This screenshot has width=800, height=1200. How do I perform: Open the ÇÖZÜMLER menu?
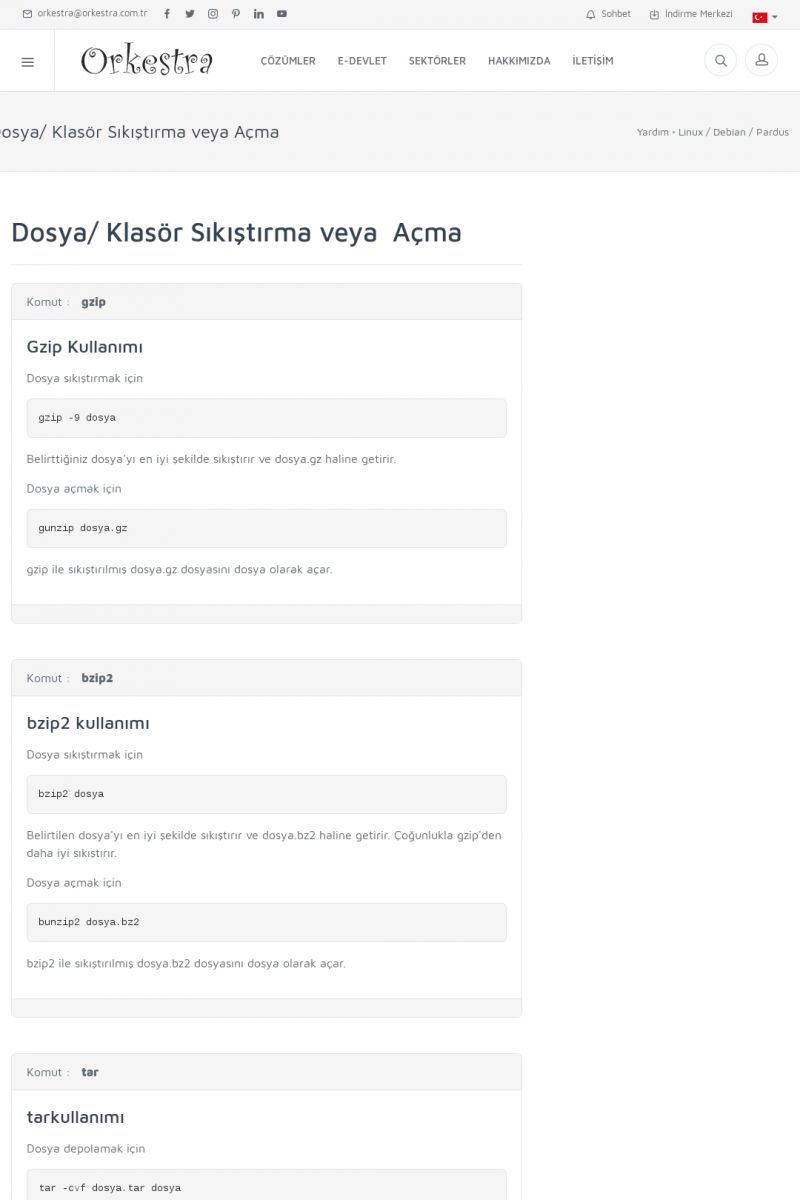288,61
